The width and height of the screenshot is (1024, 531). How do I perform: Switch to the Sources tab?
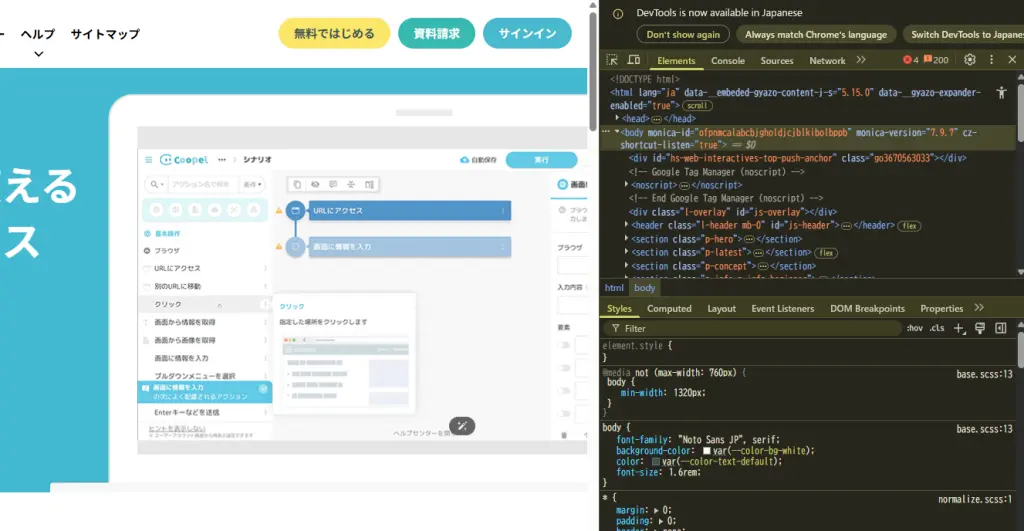tap(776, 61)
